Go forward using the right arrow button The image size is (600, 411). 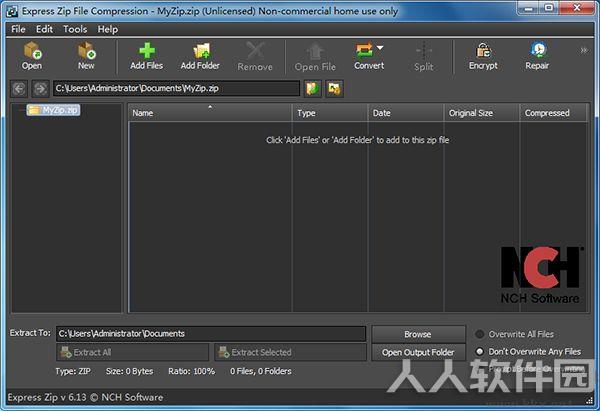tap(41, 89)
